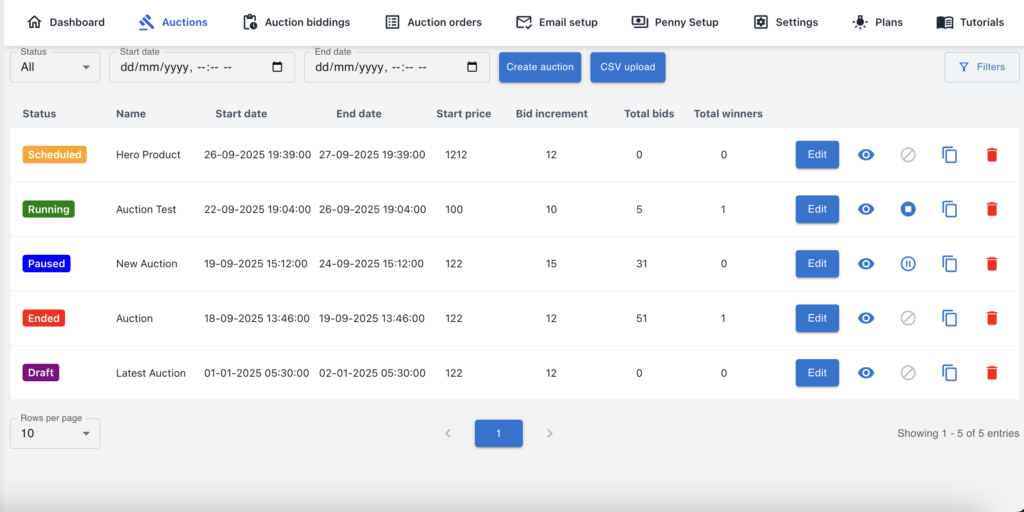The height and width of the screenshot is (512, 1024).
Task: Click the Create auction button
Action: (x=540, y=67)
